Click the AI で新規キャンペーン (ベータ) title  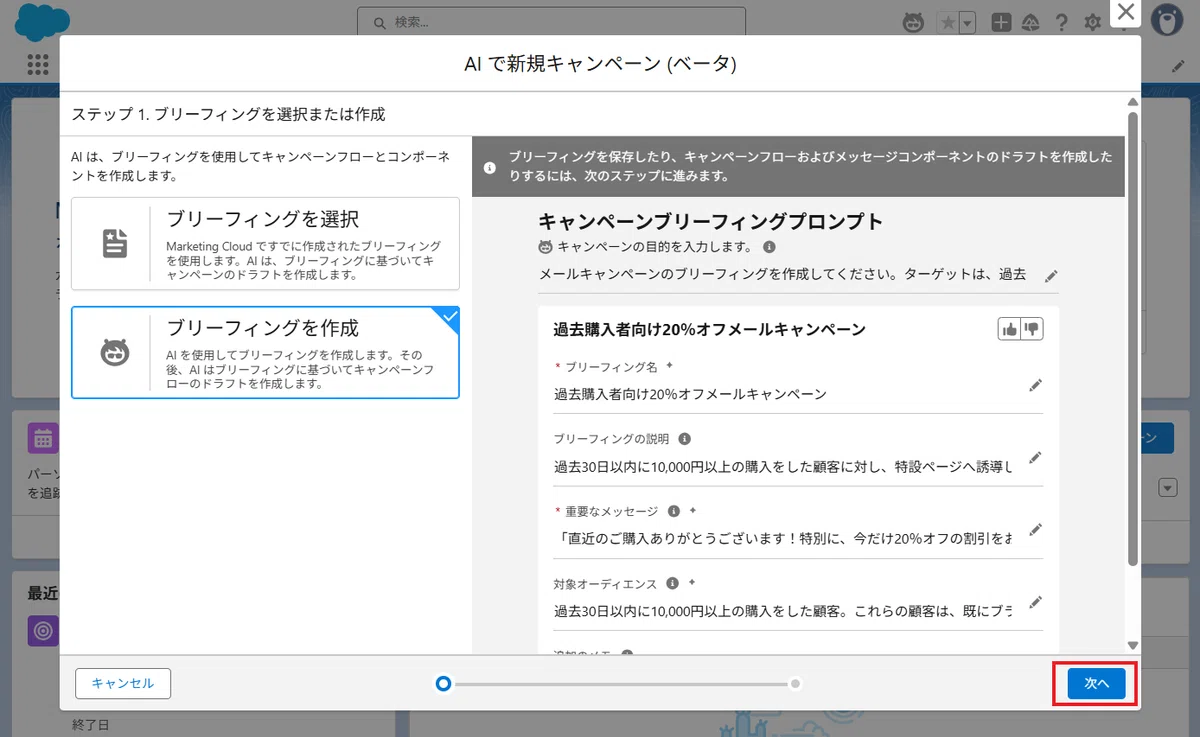tap(600, 64)
